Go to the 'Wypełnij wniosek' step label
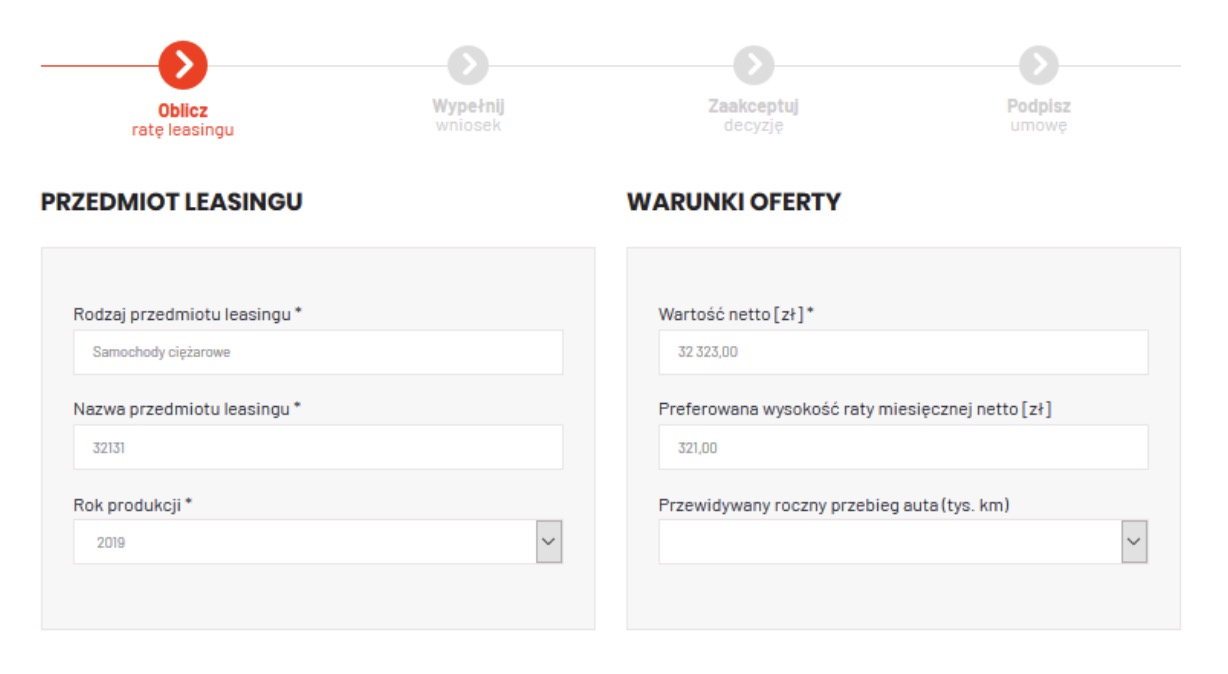The height and width of the screenshot is (674, 1228). point(468,115)
